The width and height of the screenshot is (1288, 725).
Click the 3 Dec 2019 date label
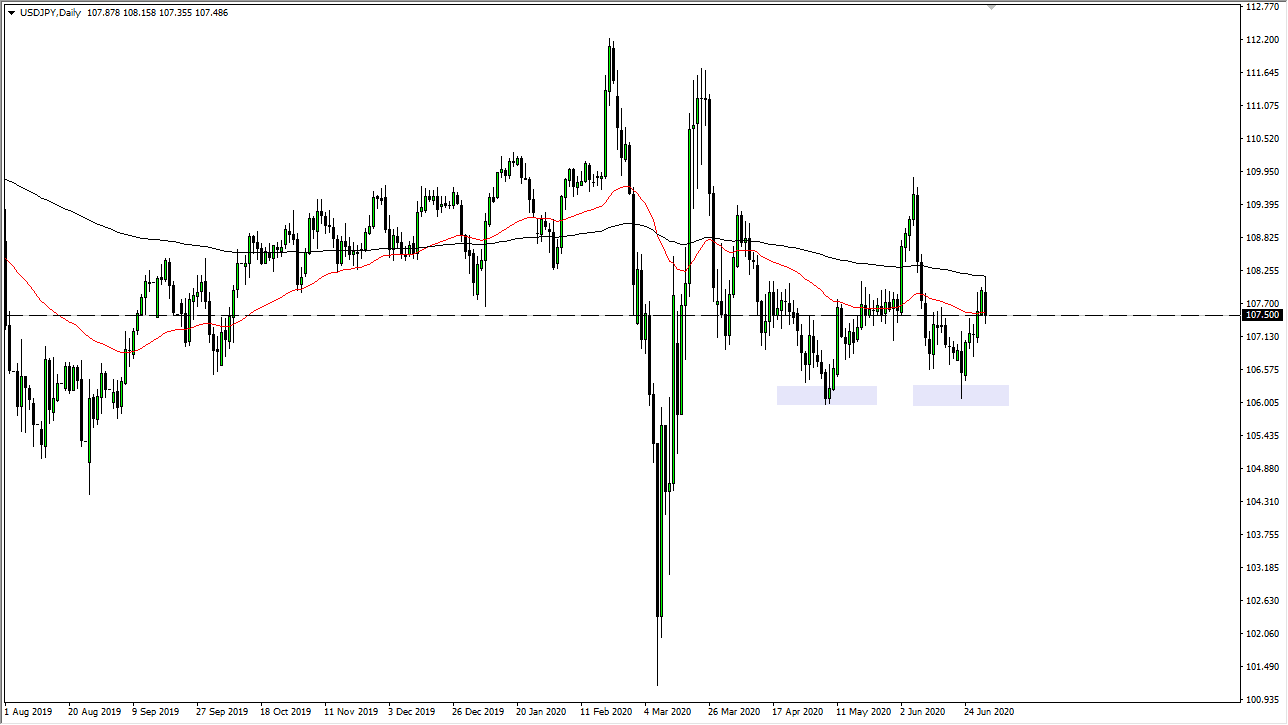click(x=411, y=712)
